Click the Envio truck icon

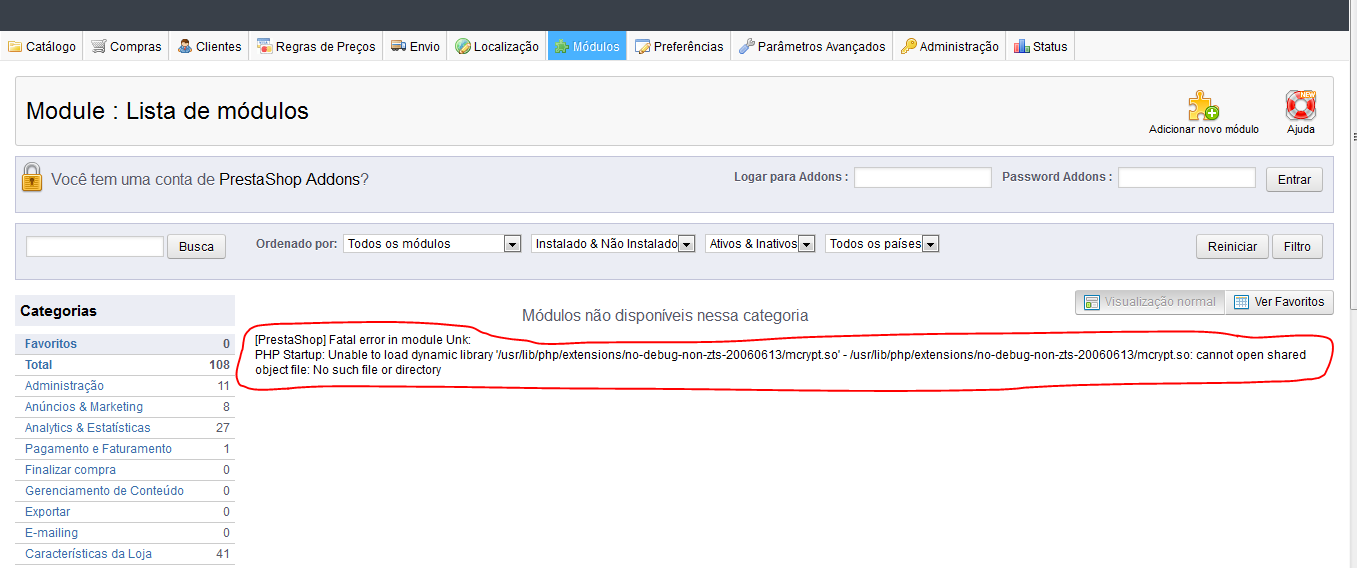(398, 46)
